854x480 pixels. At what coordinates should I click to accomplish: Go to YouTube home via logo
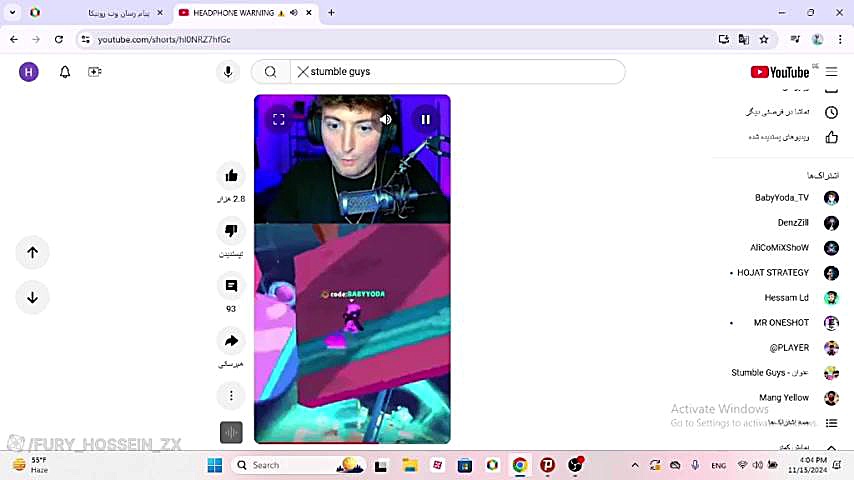pyautogui.click(x=780, y=72)
